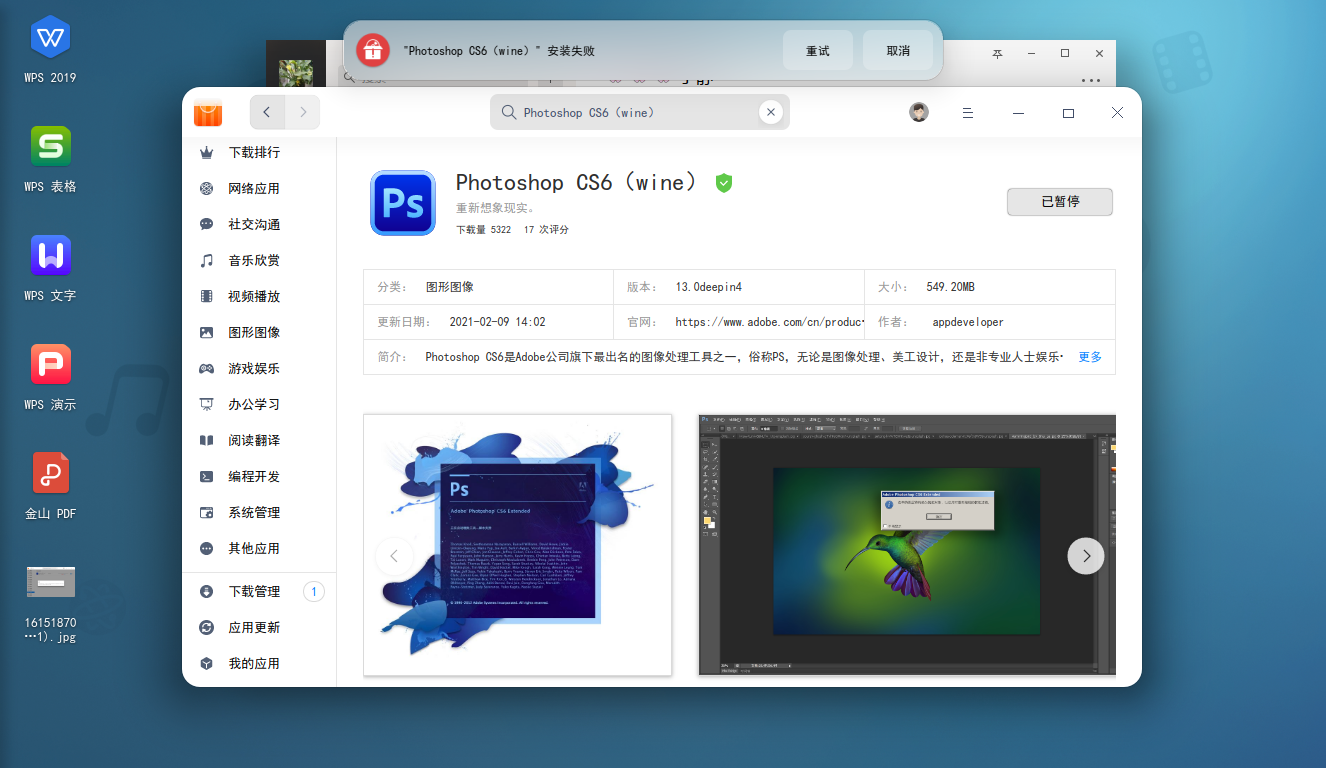Open the Photoshop splash screen screenshot

517,545
